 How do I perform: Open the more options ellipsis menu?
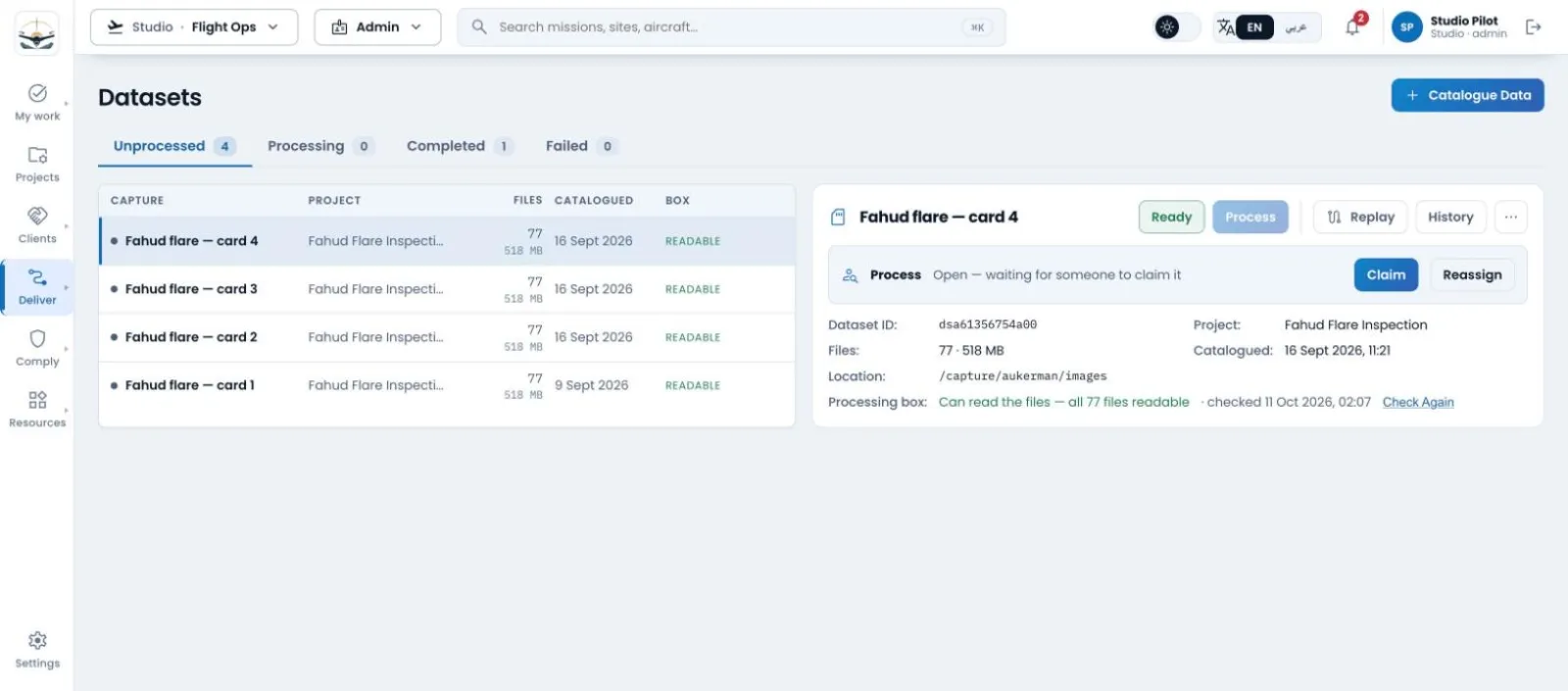click(x=1511, y=217)
